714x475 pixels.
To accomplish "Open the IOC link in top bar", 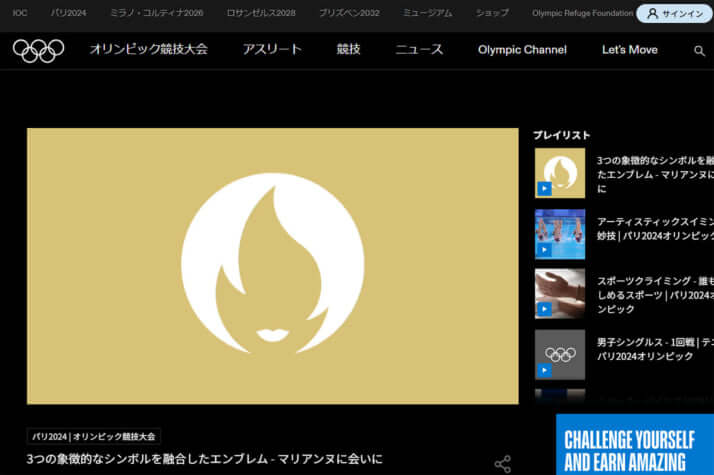I will (20, 13).
